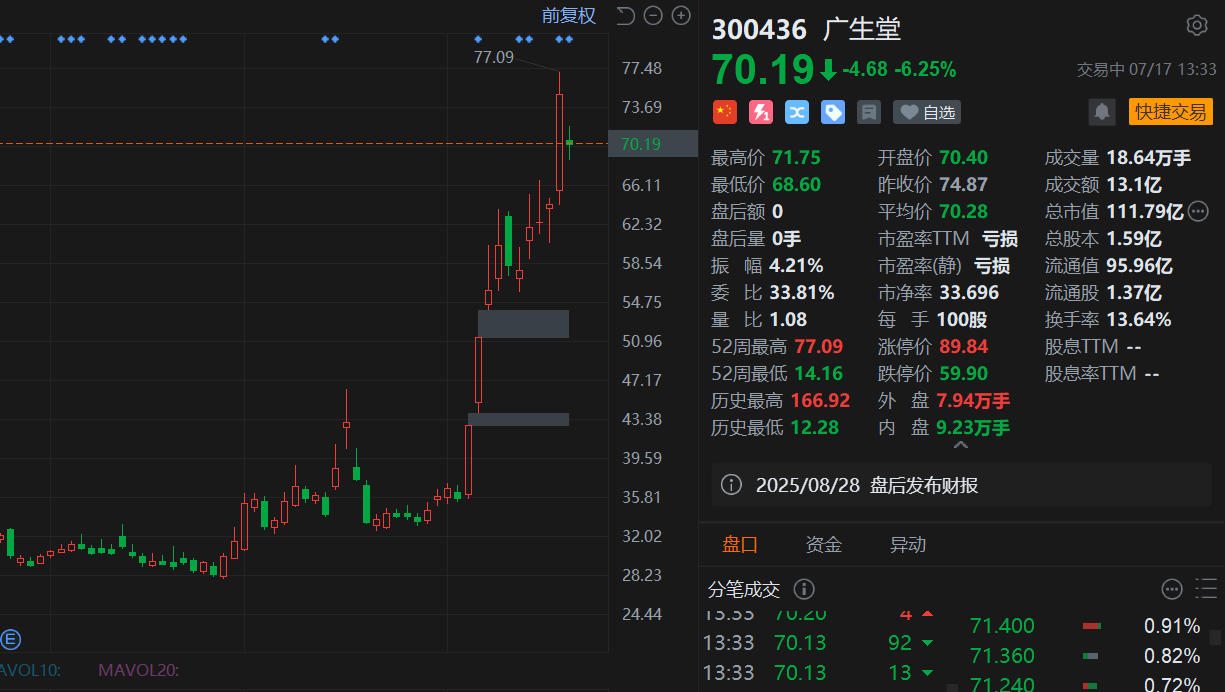Toggle list view icon in 分笔成交
Screen dimensions: 1225x692
click(1206, 588)
